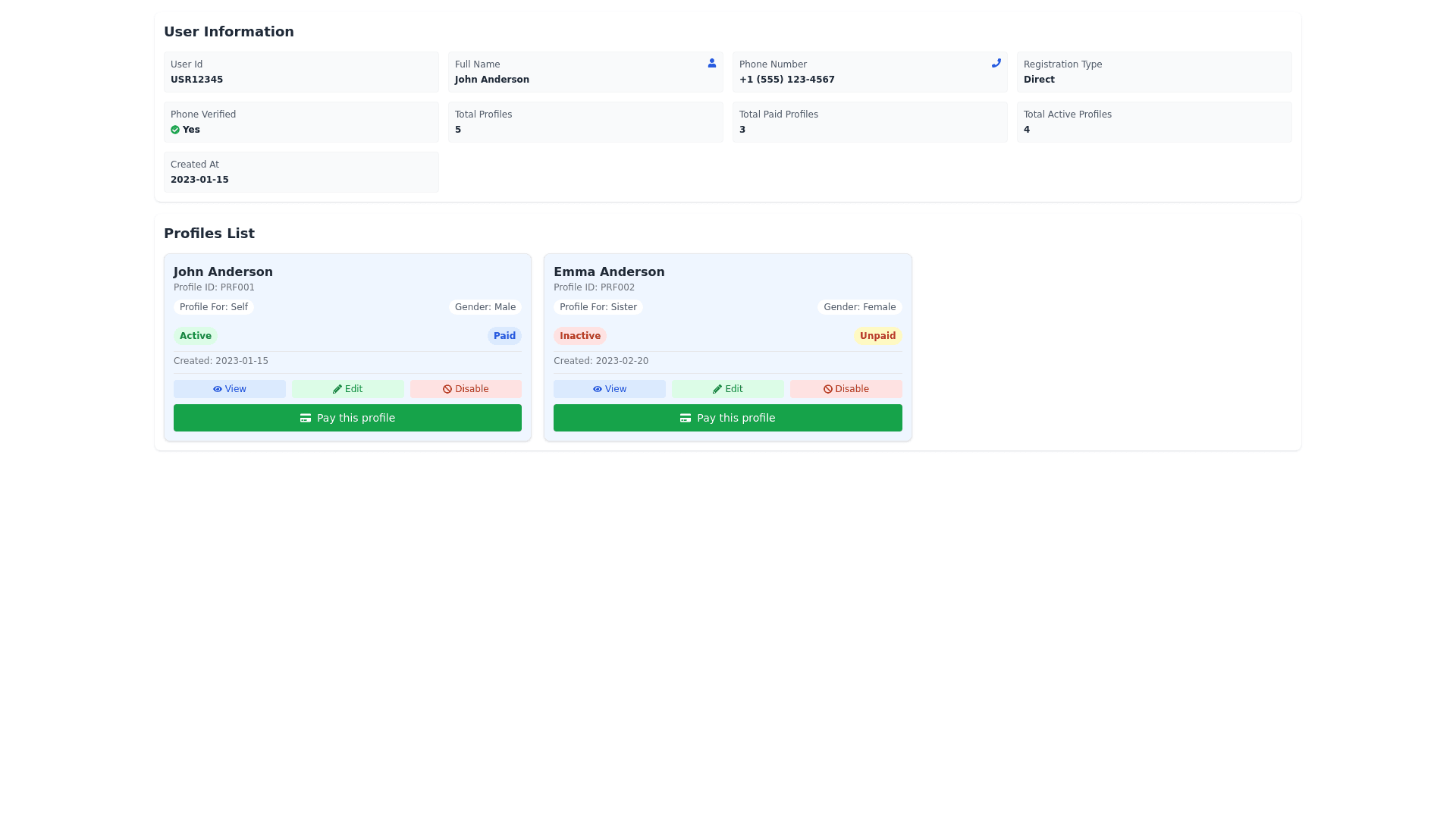Click the Paid badge on John's card
The height and width of the screenshot is (819, 1456).
(x=504, y=336)
